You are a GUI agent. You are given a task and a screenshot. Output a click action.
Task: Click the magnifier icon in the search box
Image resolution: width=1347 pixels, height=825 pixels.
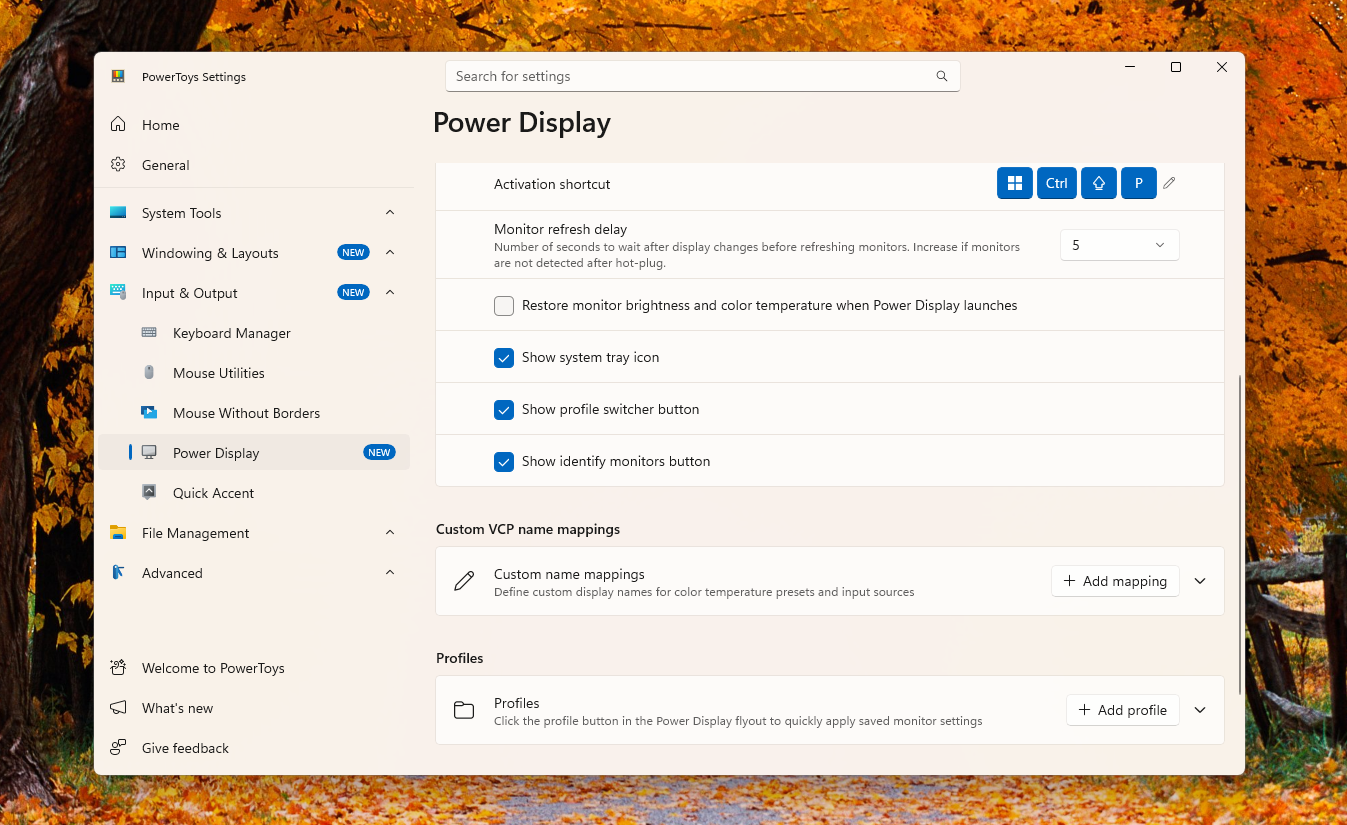941,76
